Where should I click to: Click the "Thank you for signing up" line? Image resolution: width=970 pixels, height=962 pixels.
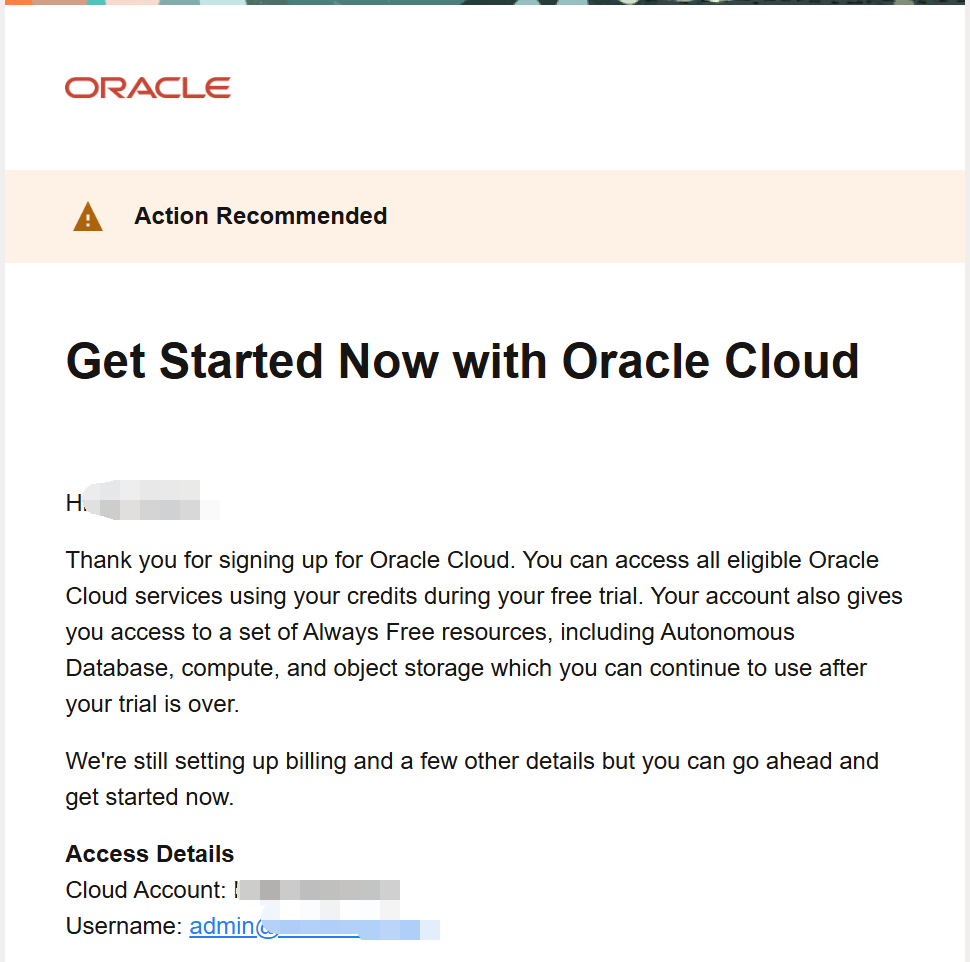pyautogui.click(x=472, y=560)
